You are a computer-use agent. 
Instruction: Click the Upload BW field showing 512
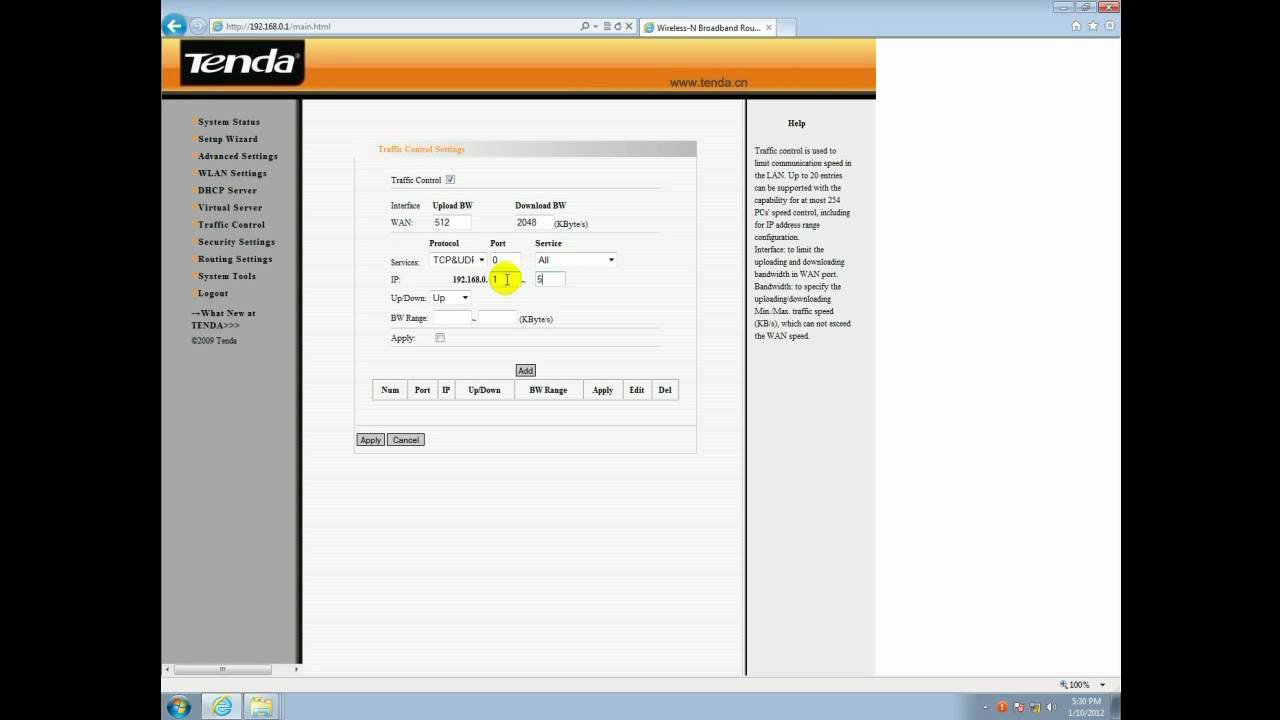[x=451, y=223]
